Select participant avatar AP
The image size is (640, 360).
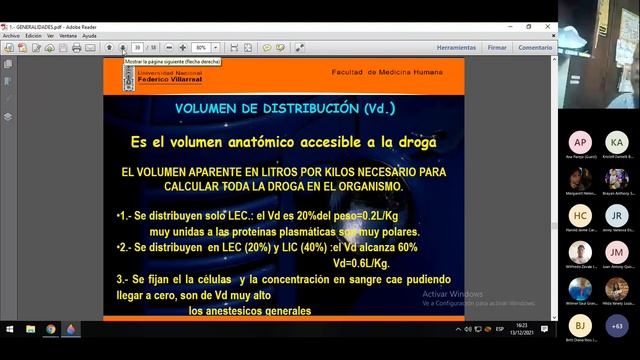[x=580, y=142]
